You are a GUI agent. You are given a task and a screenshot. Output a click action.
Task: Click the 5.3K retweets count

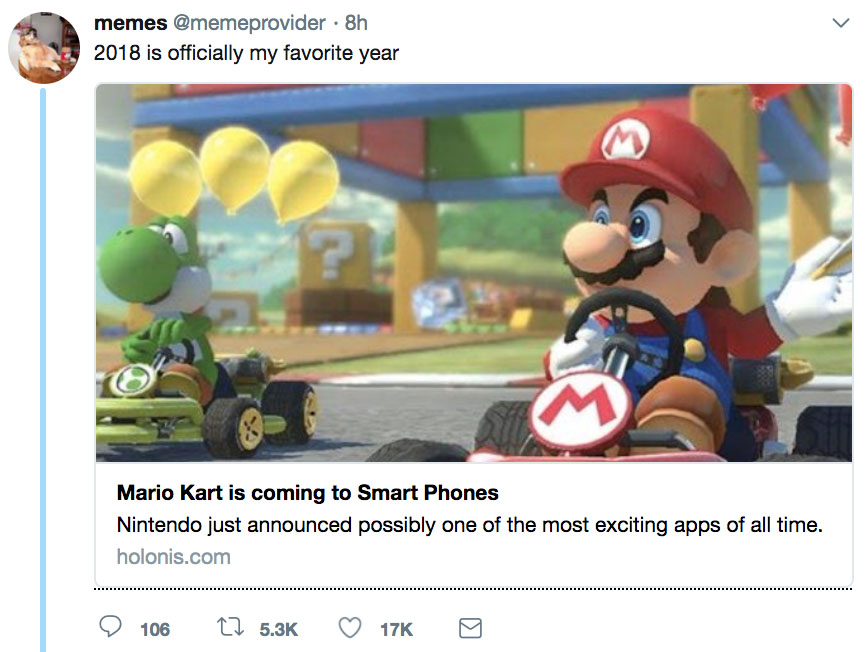[x=278, y=629]
